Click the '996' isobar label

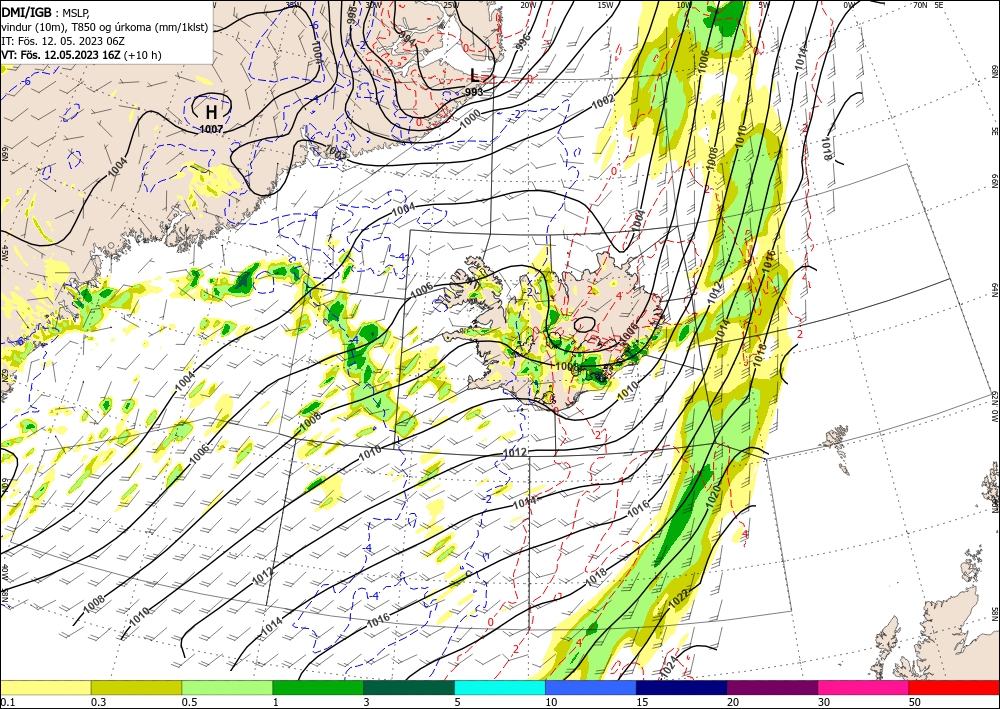[x=522, y=41]
